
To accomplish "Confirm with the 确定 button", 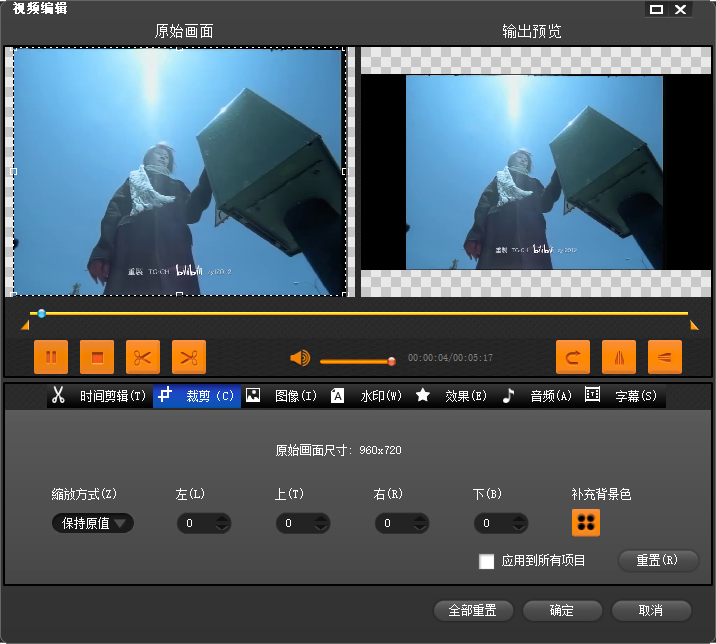I will pyautogui.click(x=562, y=611).
